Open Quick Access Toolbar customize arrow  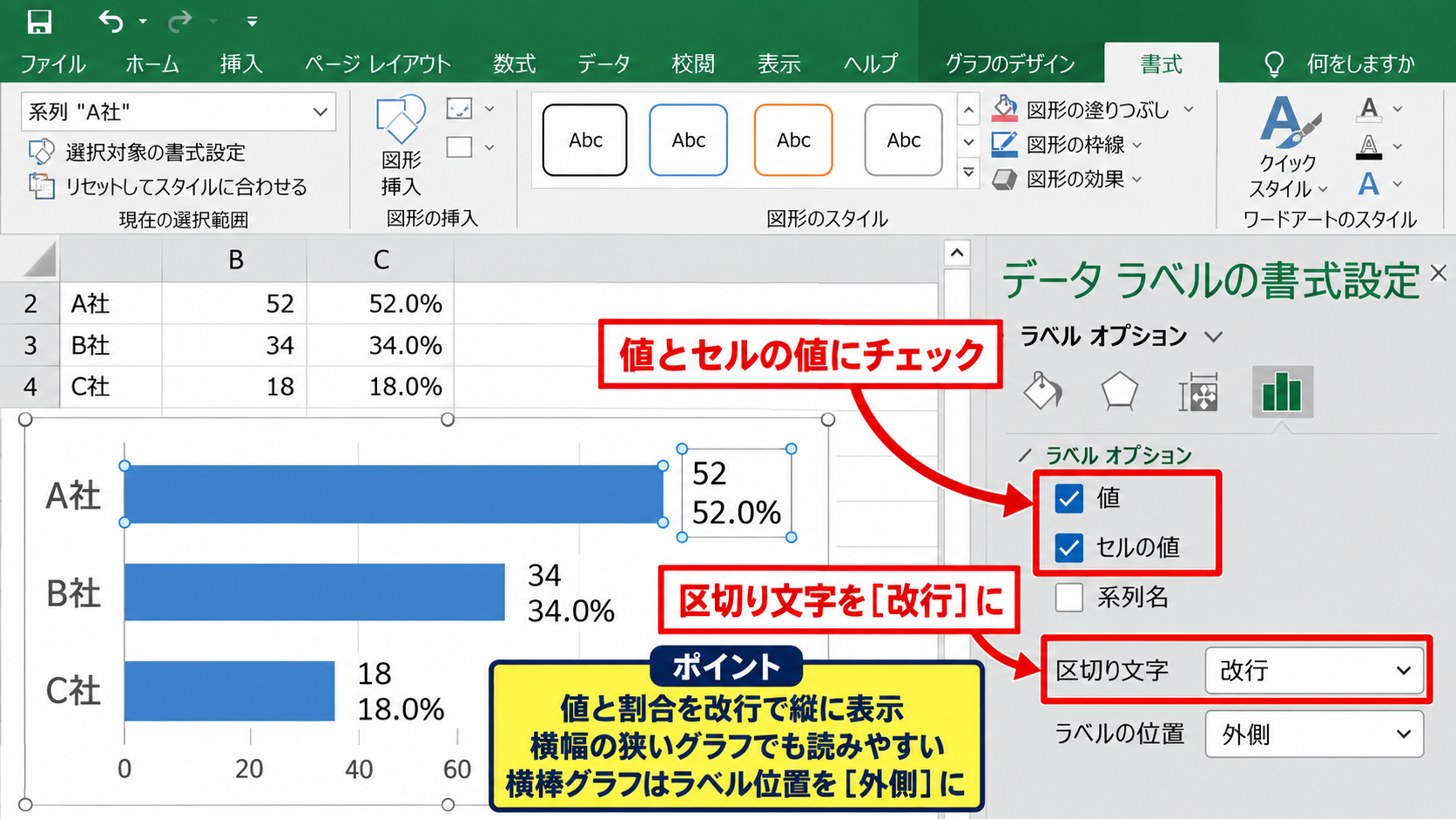(x=252, y=22)
